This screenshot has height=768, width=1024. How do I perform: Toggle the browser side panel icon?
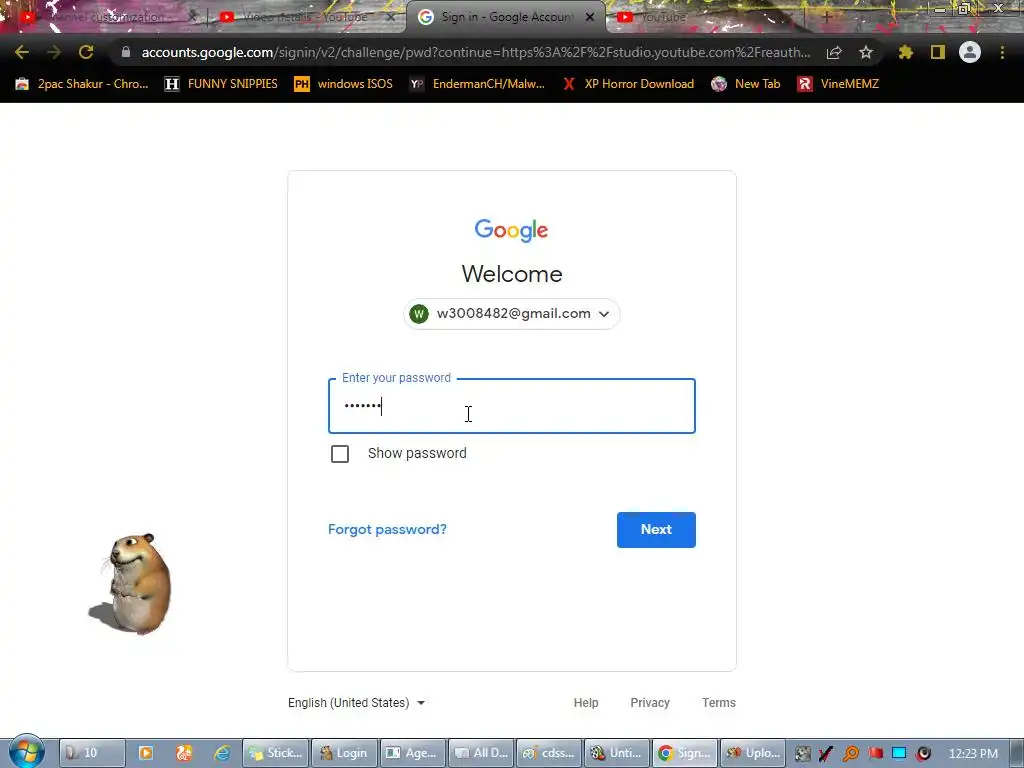point(938,52)
